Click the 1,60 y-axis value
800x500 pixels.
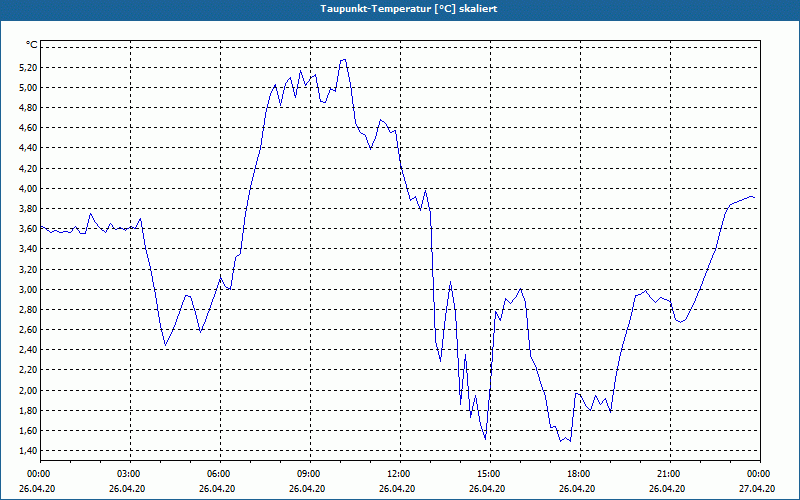pyautogui.click(x=28, y=431)
